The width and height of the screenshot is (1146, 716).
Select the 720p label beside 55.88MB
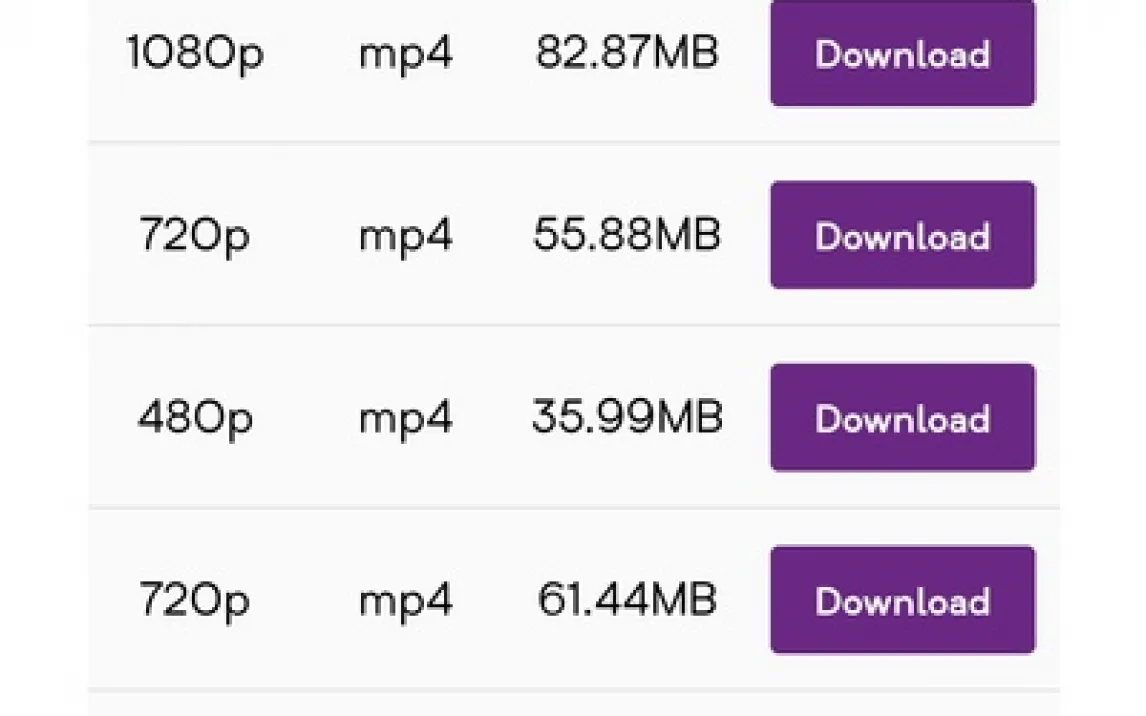(x=194, y=236)
